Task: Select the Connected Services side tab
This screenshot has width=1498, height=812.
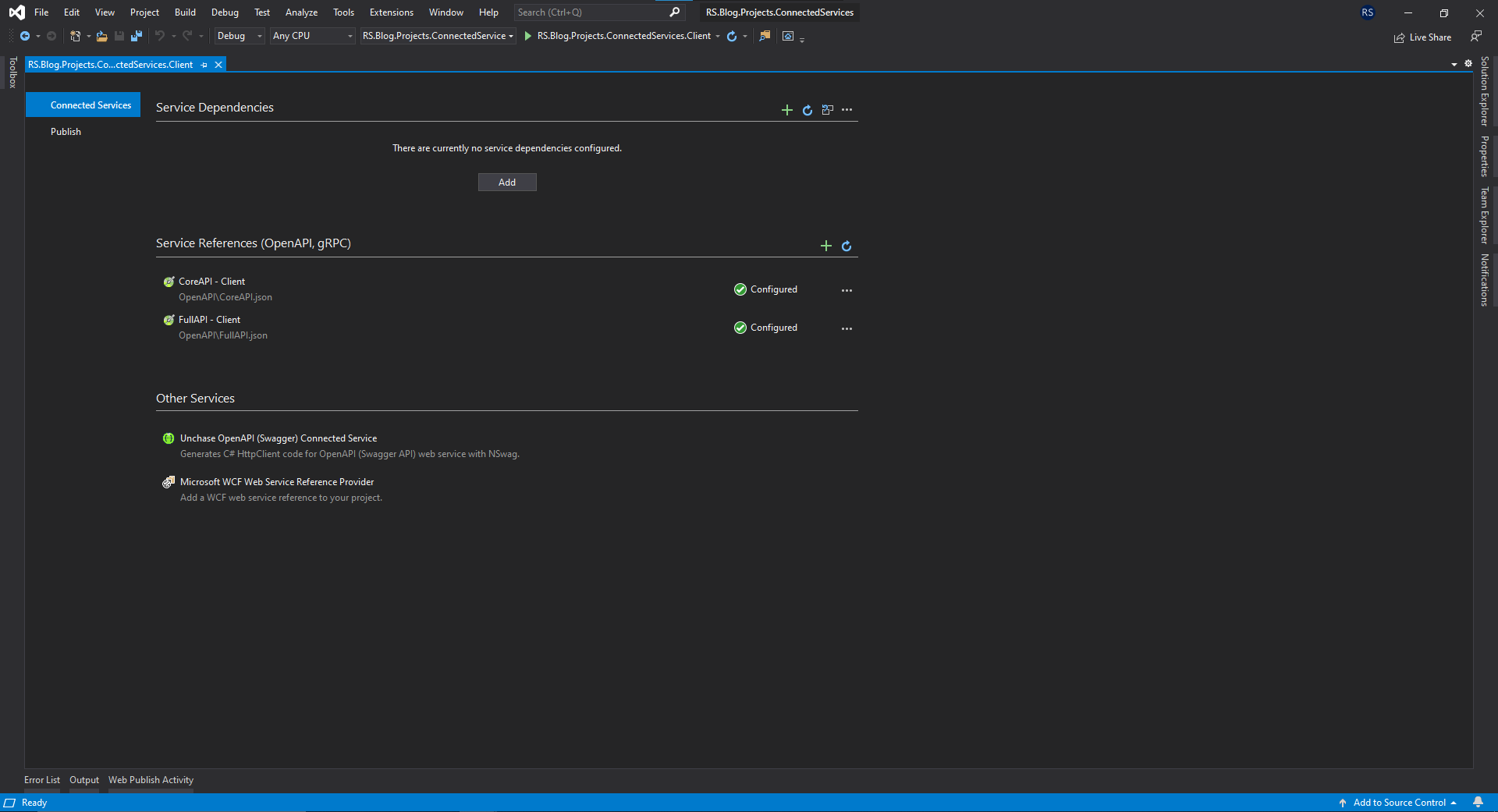Action: (83, 105)
